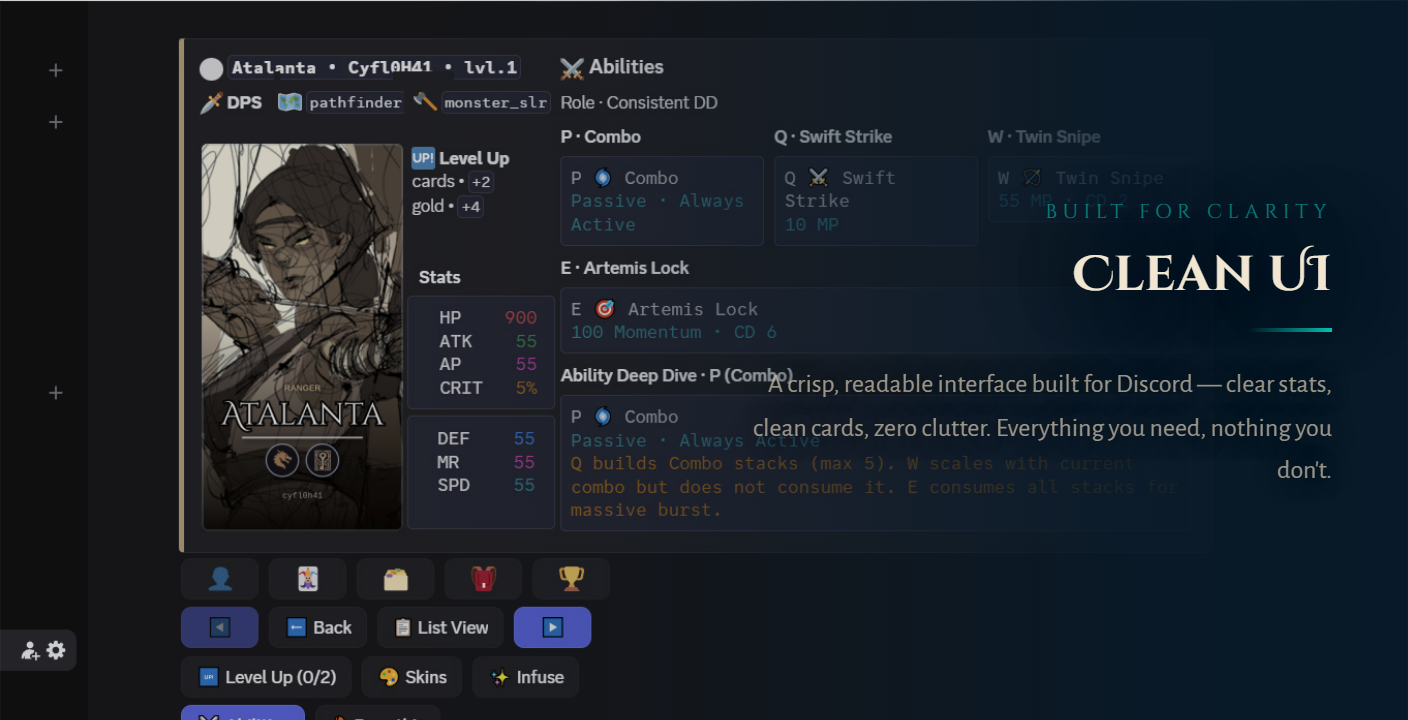The height and width of the screenshot is (720, 1408).
Task: Click the blue UP! badge icon
Action: pos(423,158)
